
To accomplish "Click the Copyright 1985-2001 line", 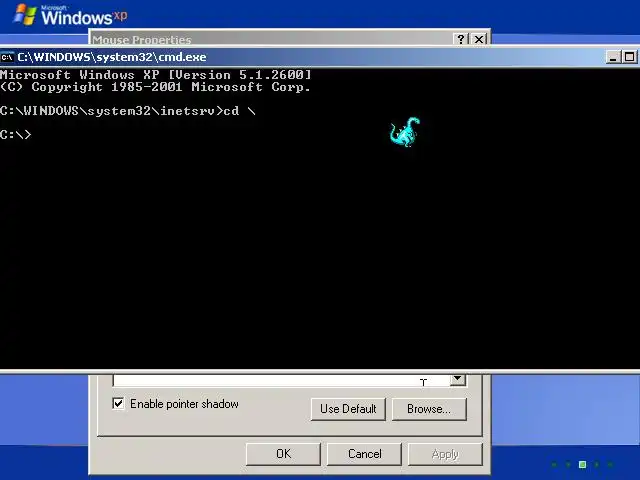I will [x=155, y=87].
